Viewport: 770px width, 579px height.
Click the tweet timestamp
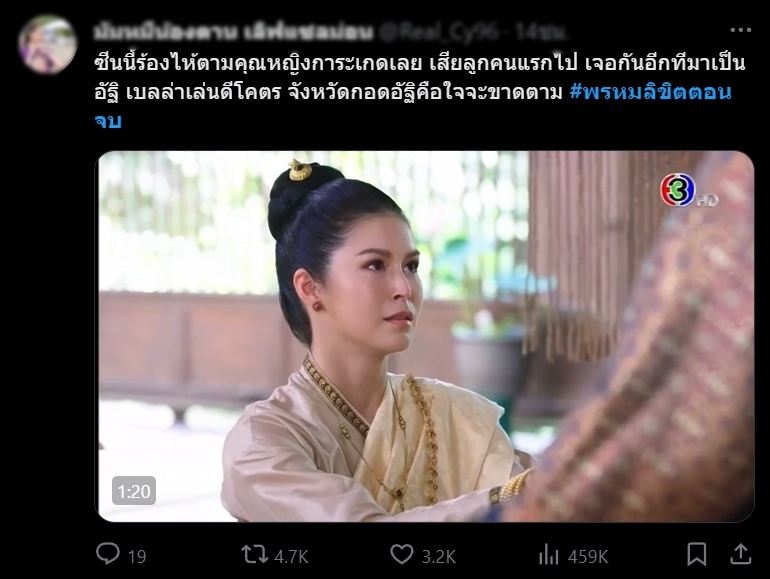[542, 32]
